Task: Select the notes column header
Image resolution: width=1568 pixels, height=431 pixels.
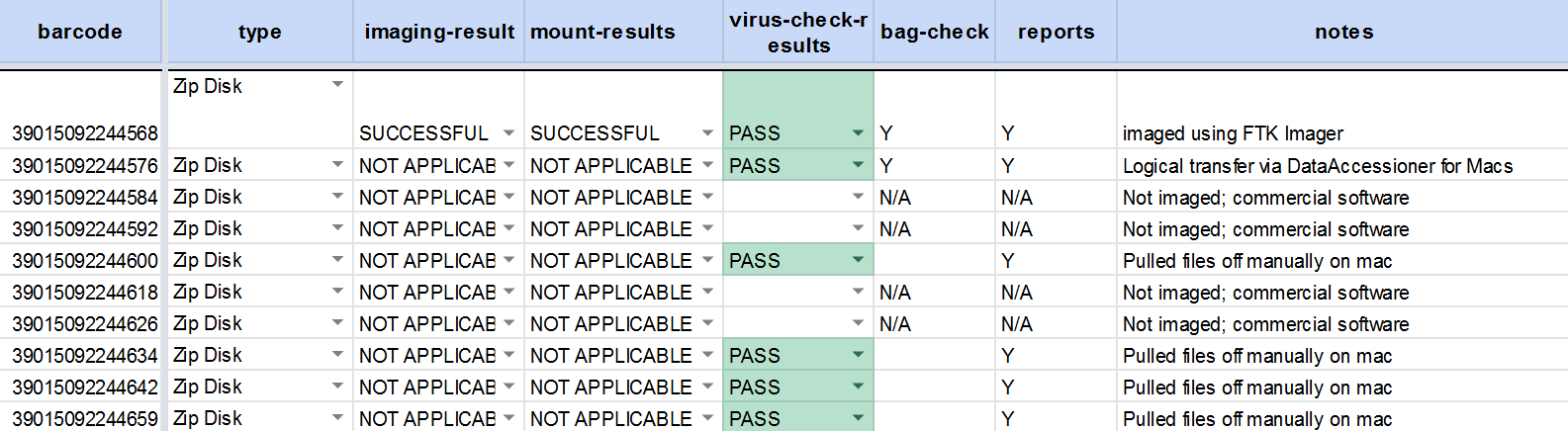Action: (1343, 32)
